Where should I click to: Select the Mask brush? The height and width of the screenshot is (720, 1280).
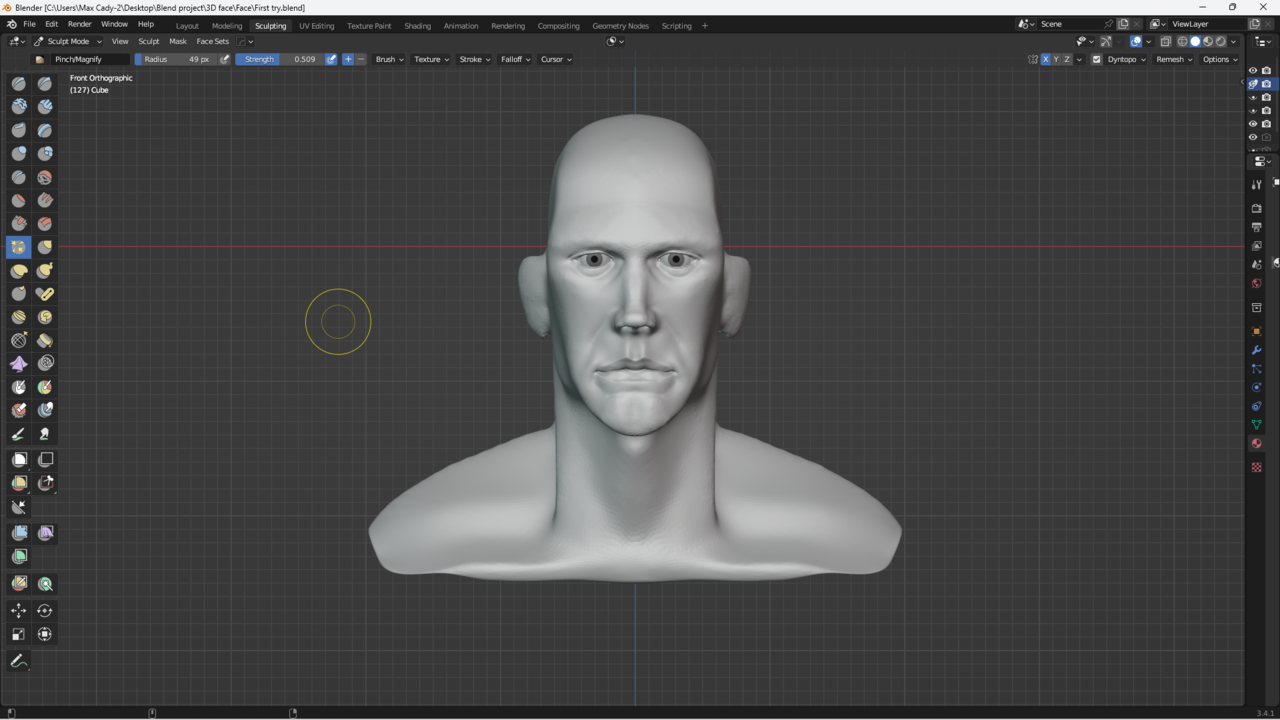pyautogui.click(x=19, y=387)
